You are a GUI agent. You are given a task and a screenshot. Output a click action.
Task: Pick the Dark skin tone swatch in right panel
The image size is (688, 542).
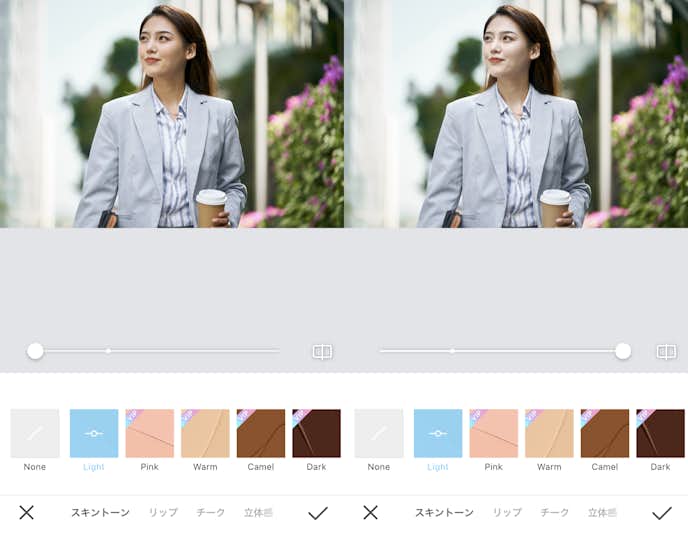(660, 433)
